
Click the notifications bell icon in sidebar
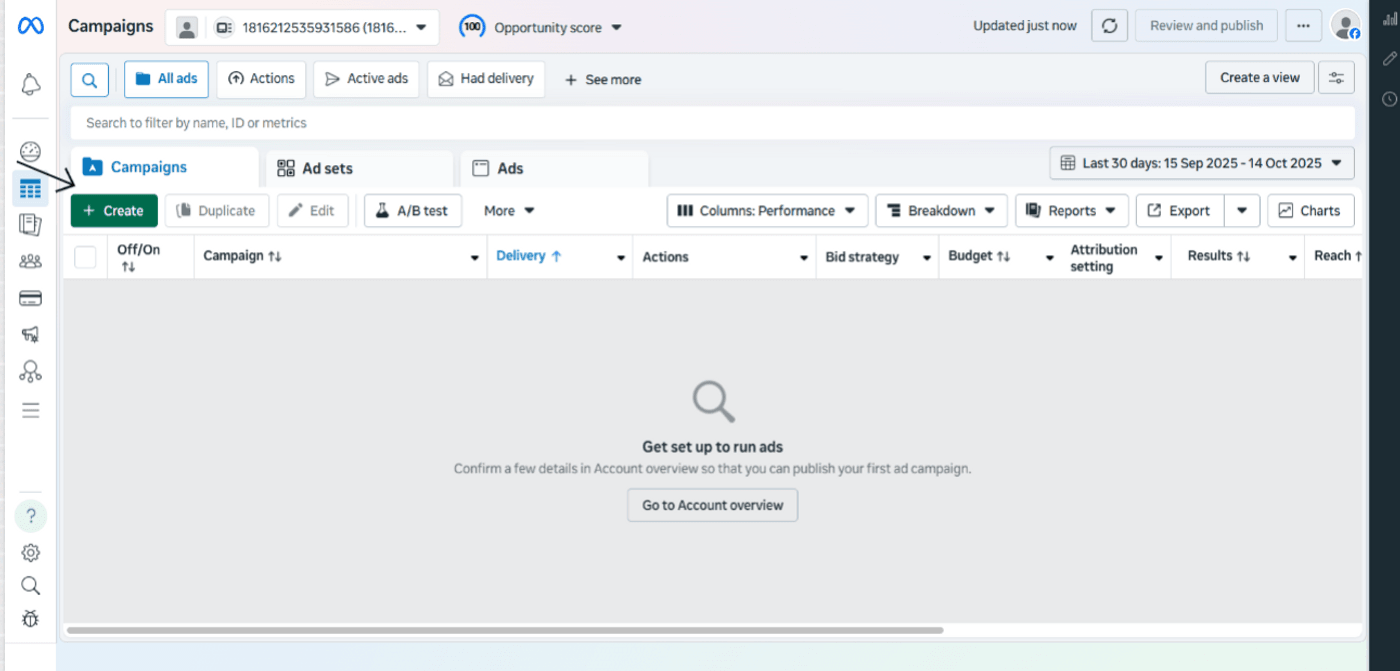31,84
